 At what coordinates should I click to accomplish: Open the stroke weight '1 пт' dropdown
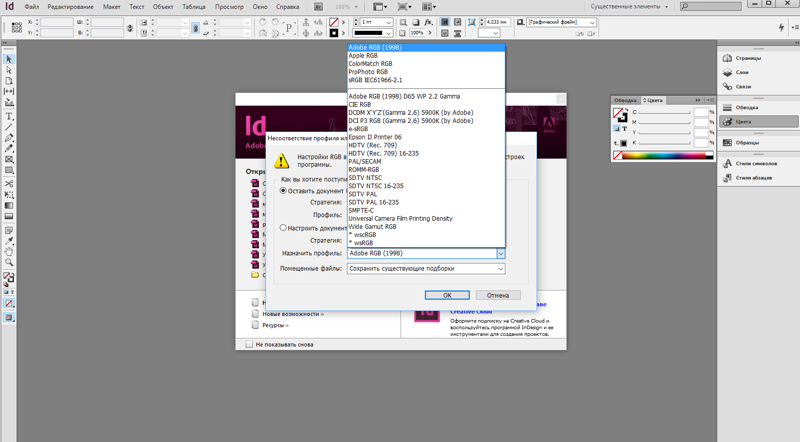point(389,22)
